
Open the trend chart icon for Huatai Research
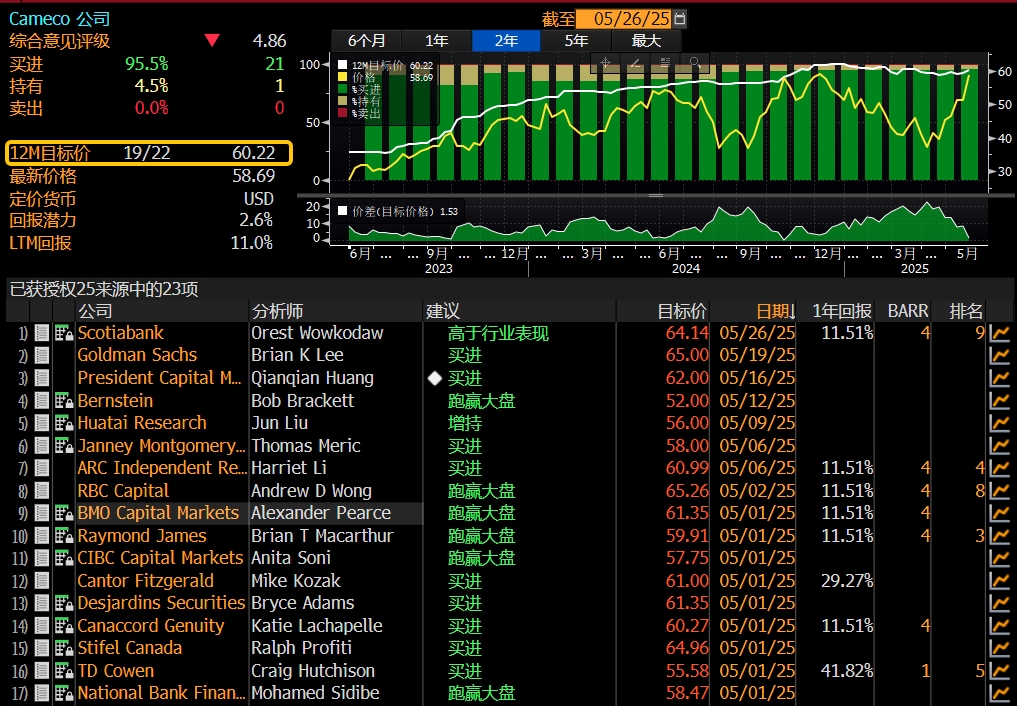[x=1000, y=423]
